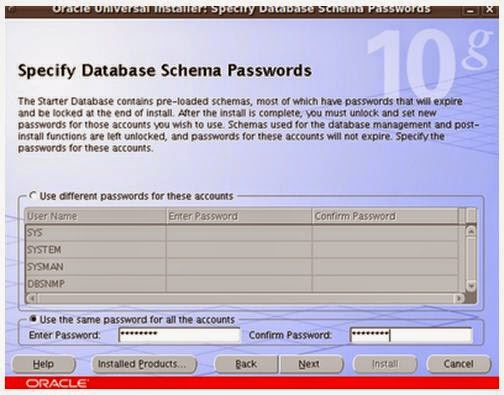Image resolution: width=504 pixels, height=395 pixels.
Task: Click the SYS row Enter Password cell
Action: coord(239,233)
